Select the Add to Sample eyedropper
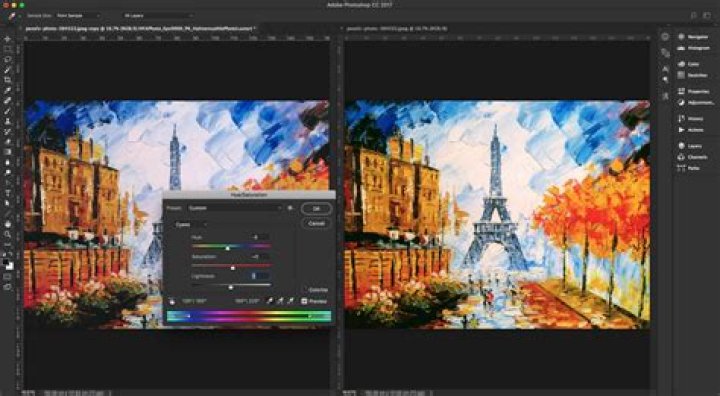Screen dimensions: 720x396 click(280, 301)
